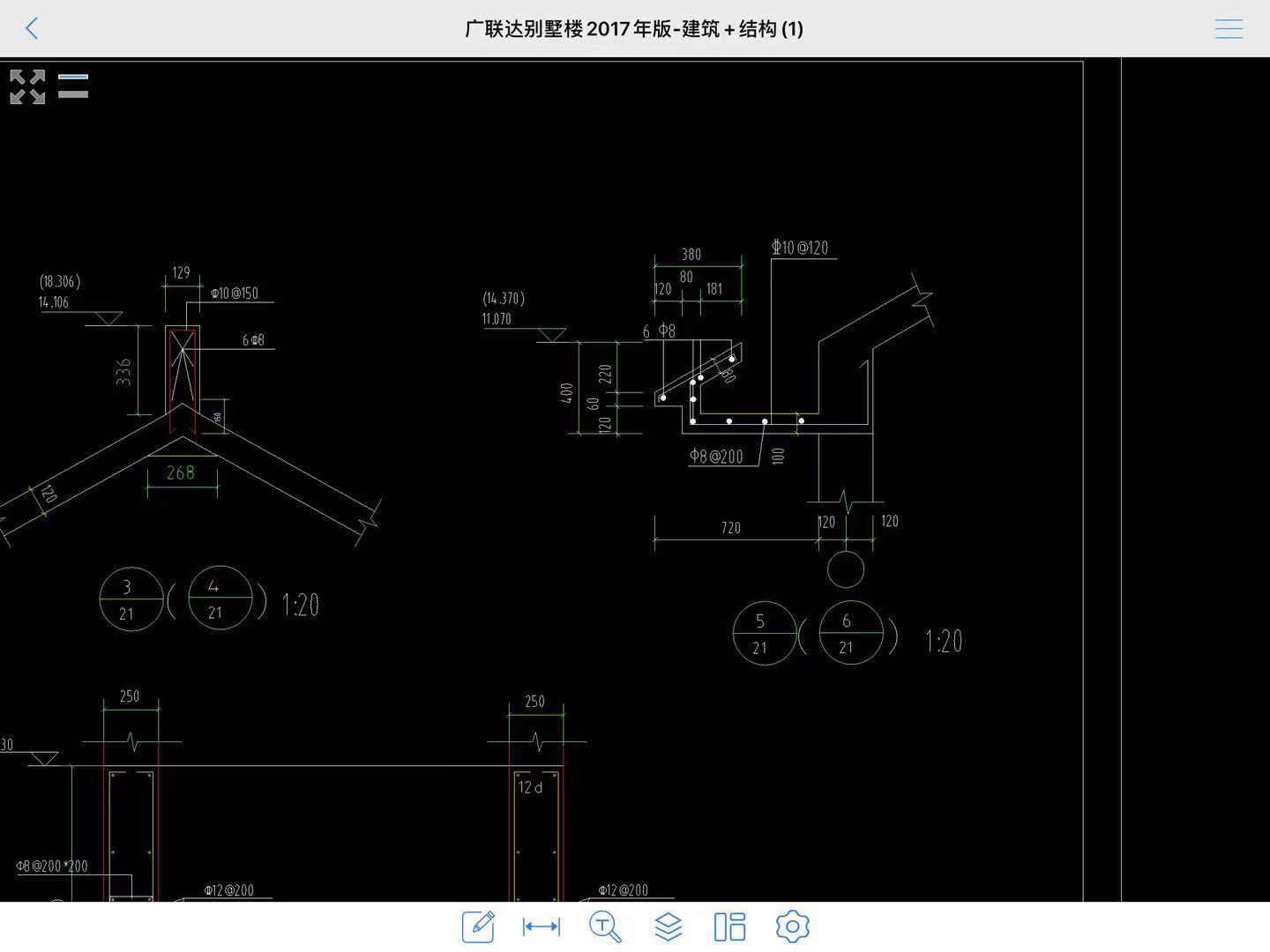The height and width of the screenshot is (952, 1270).
Task: Select the annotate pencil tool
Action: tap(478, 926)
